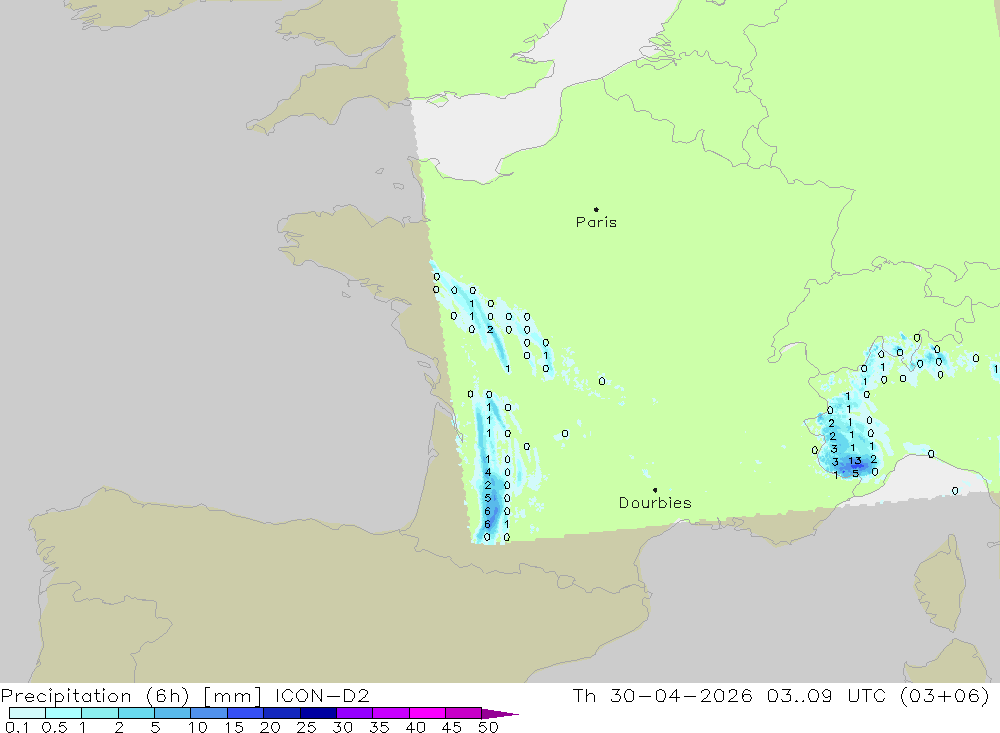
Task: Click the '(03+06)' forecast step text
Action: (x=945, y=695)
